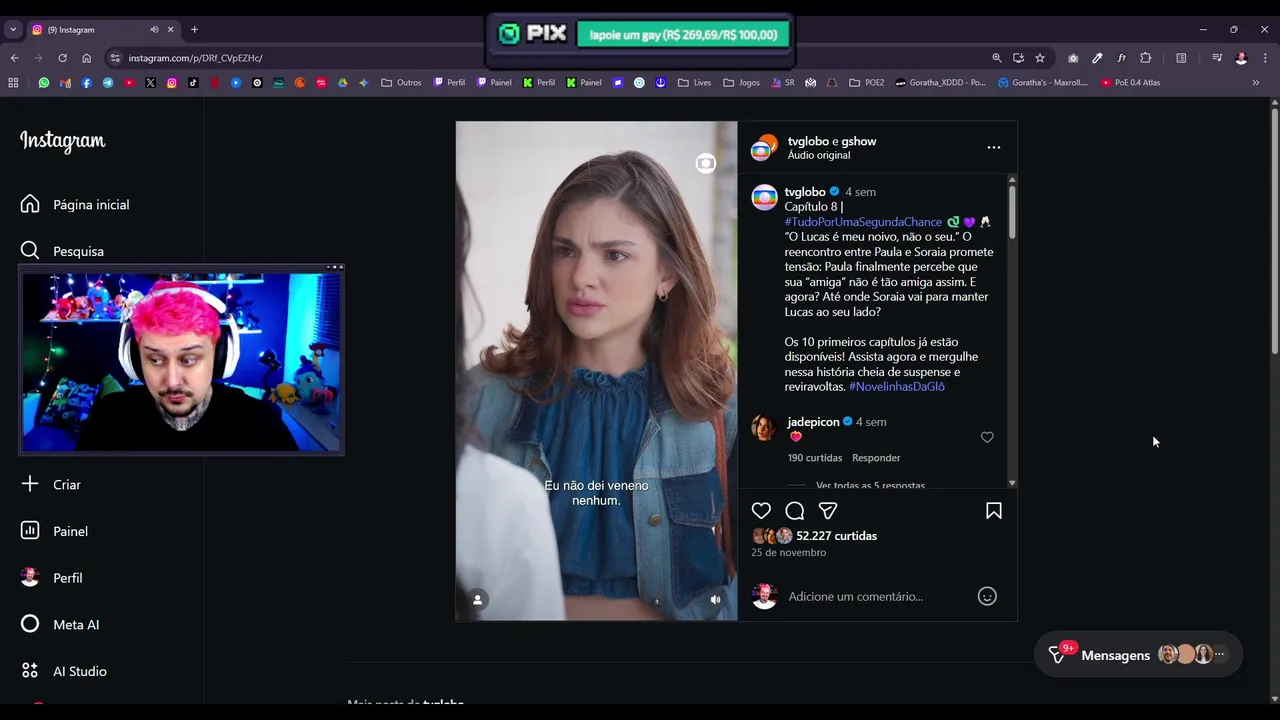The image size is (1280, 720).
Task: View 190 curtidas on jadepicon's comment
Action: point(815,458)
